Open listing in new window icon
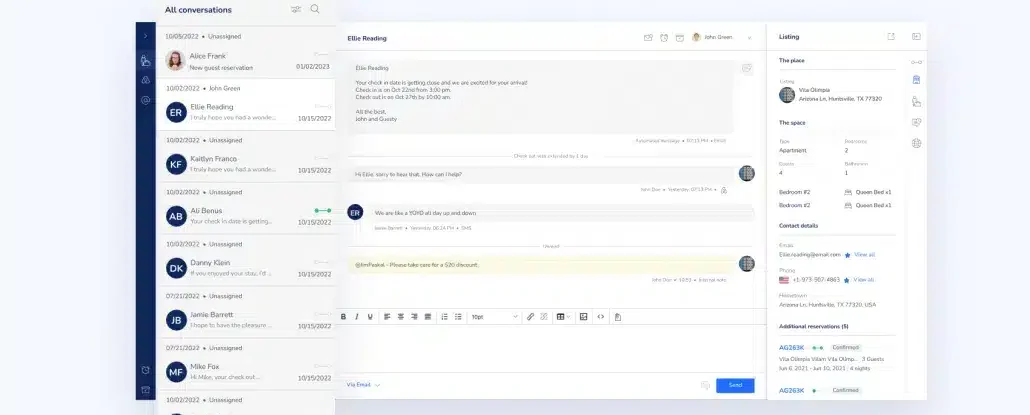This screenshot has width=1030, height=415. (x=891, y=37)
